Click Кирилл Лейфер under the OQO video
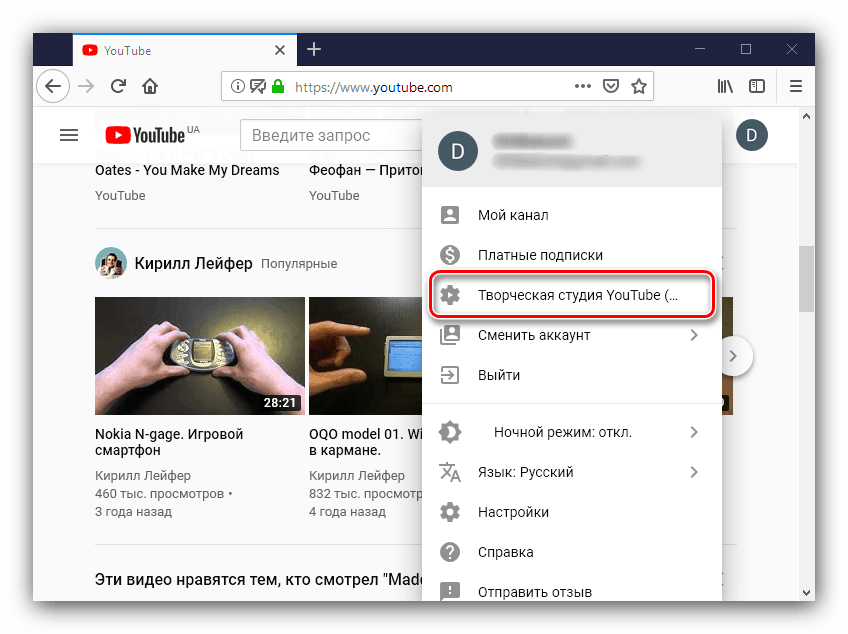 click(x=356, y=476)
